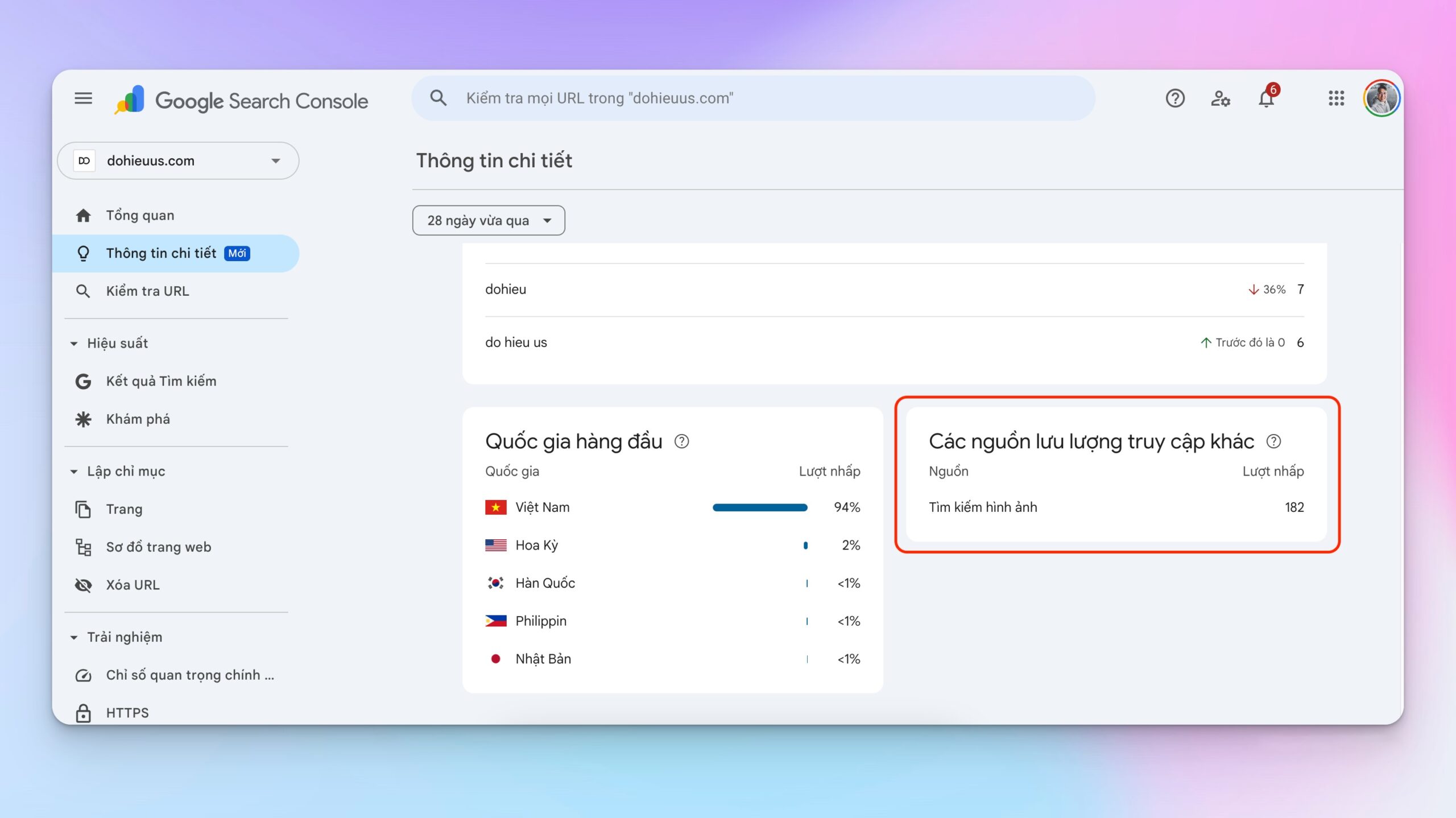Click the 36% decrease indicator for dohieu

pyautogui.click(x=1266, y=290)
